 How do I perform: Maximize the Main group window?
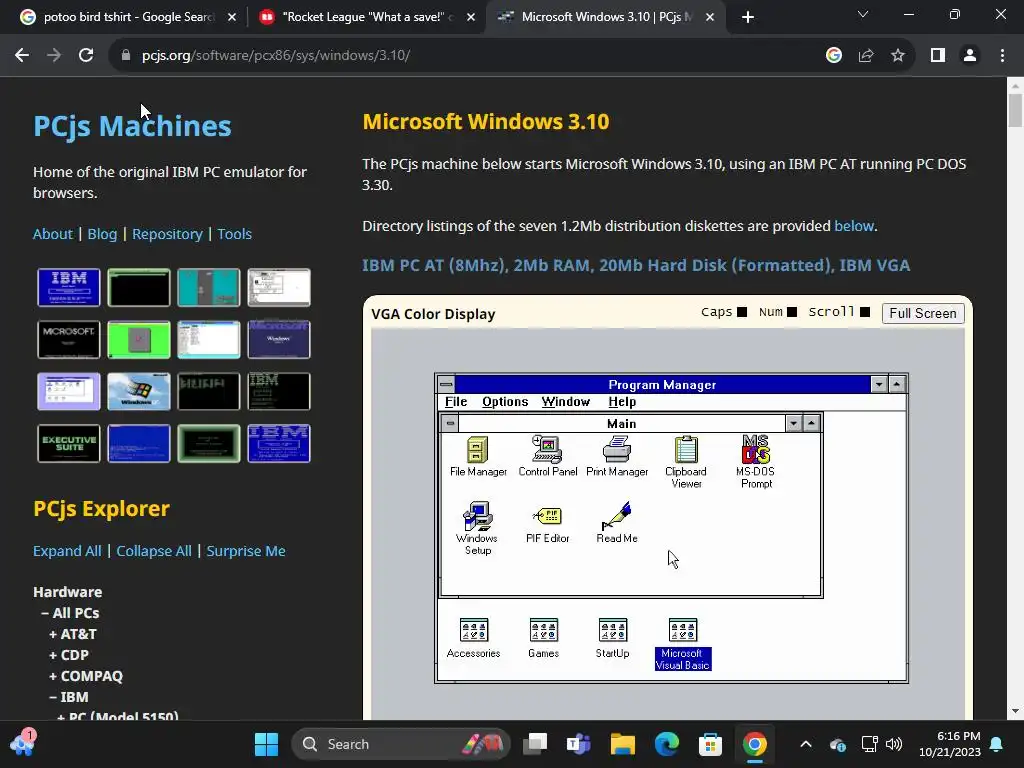coord(811,423)
